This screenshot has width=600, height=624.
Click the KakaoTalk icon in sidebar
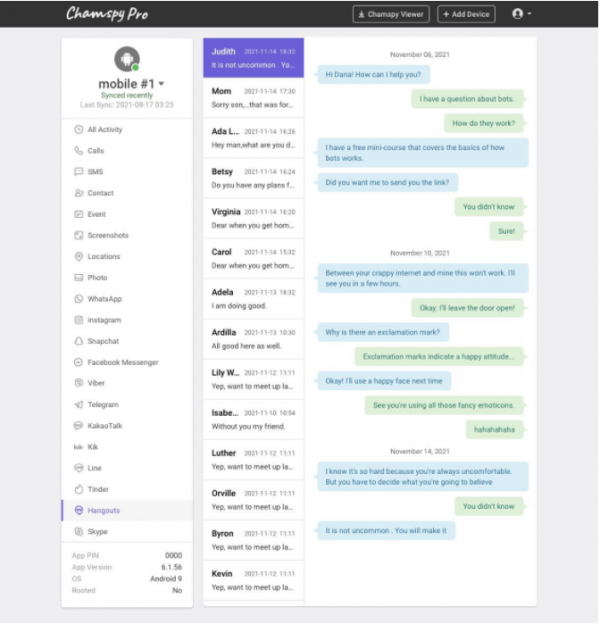click(79, 425)
